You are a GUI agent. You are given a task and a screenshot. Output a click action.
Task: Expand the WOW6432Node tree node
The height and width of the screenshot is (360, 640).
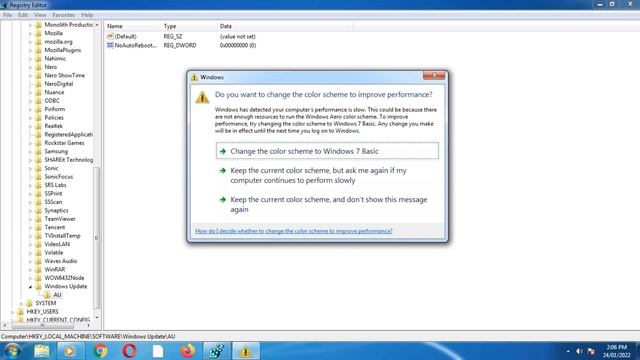pos(30,278)
